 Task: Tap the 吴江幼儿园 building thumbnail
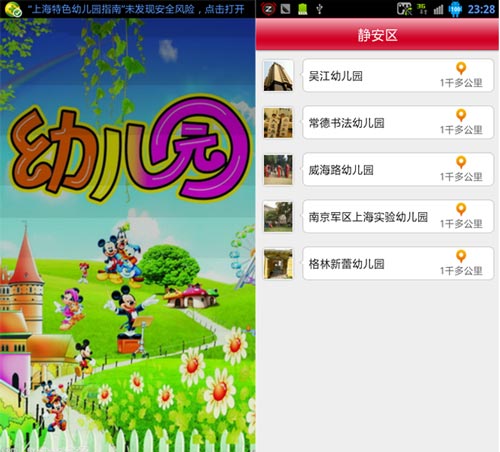(x=278, y=76)
